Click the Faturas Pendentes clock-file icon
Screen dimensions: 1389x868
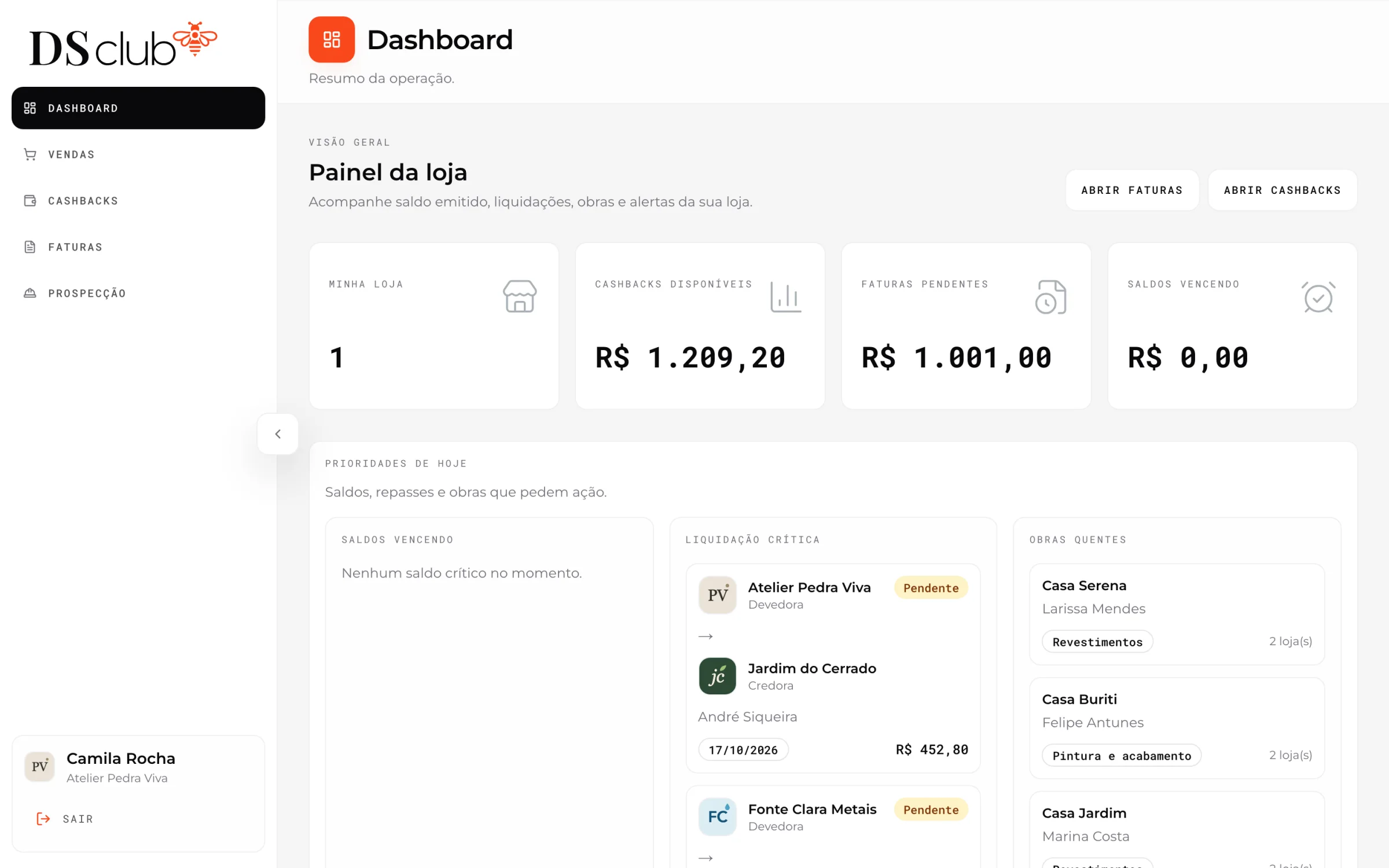coord(1051,297)
